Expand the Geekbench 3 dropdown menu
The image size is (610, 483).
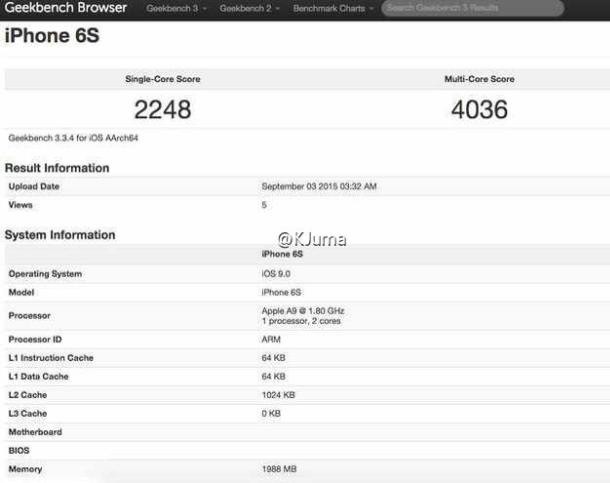coord(176,8)
